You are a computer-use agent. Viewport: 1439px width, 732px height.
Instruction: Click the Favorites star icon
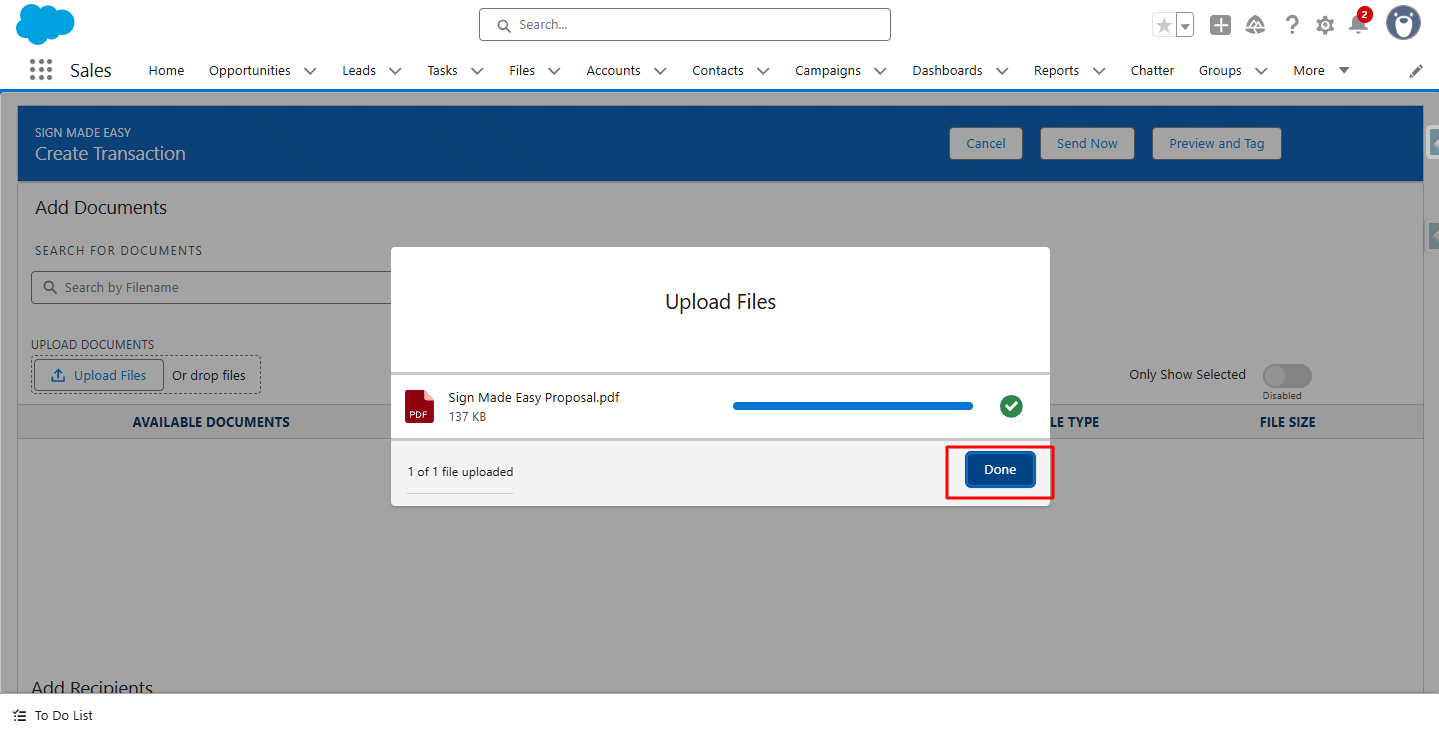coord(1164,25)
